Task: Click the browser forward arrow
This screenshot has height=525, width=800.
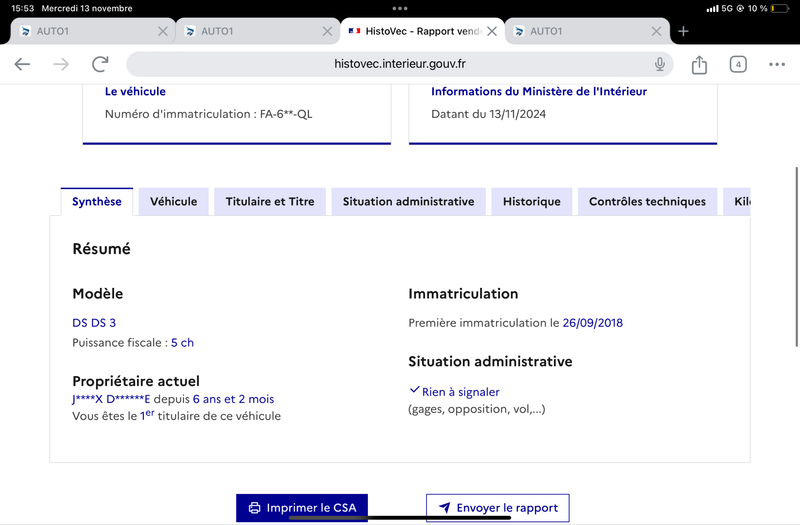Action: (x=61, y=64)
